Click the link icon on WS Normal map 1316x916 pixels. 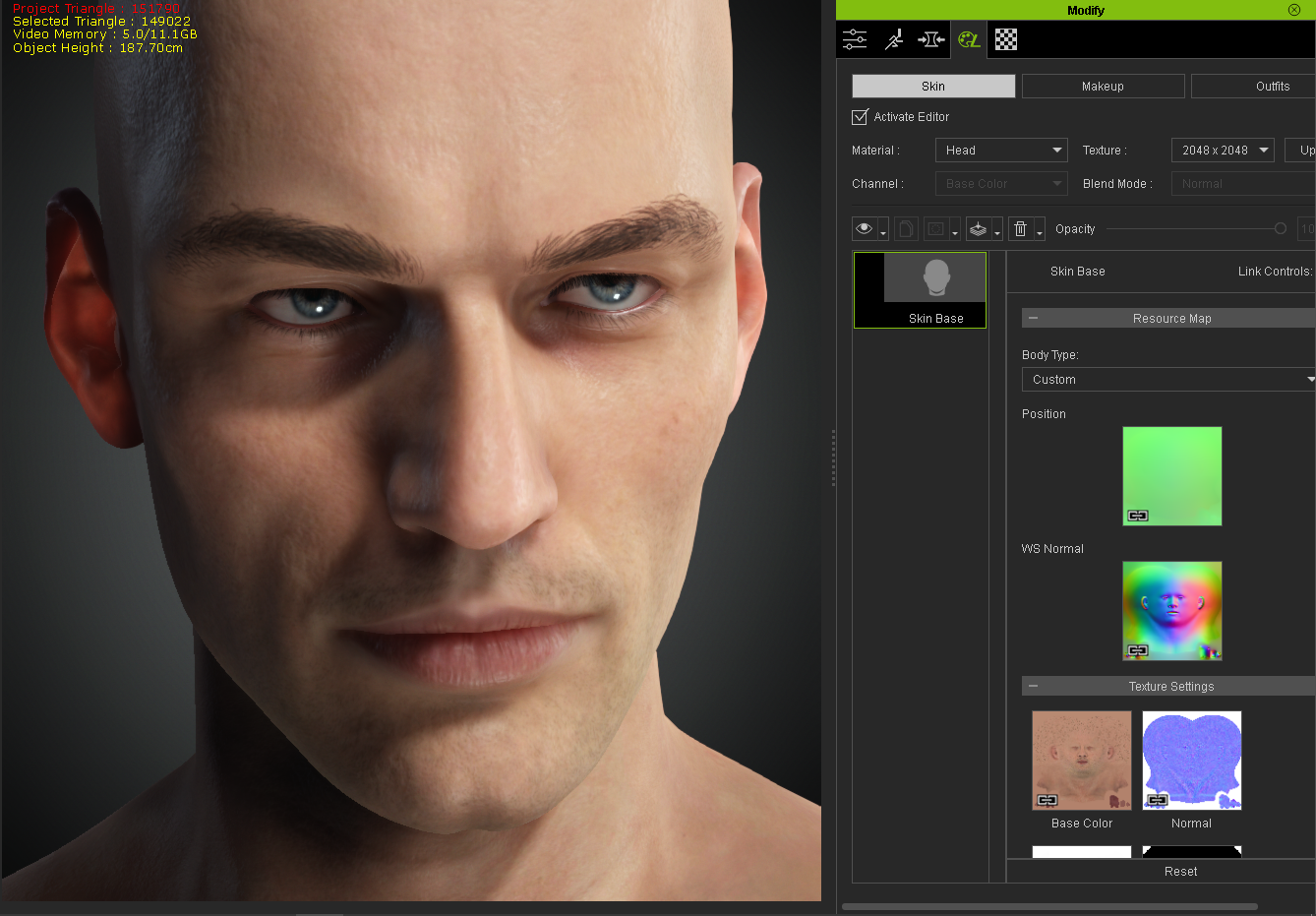[1138, 650]
